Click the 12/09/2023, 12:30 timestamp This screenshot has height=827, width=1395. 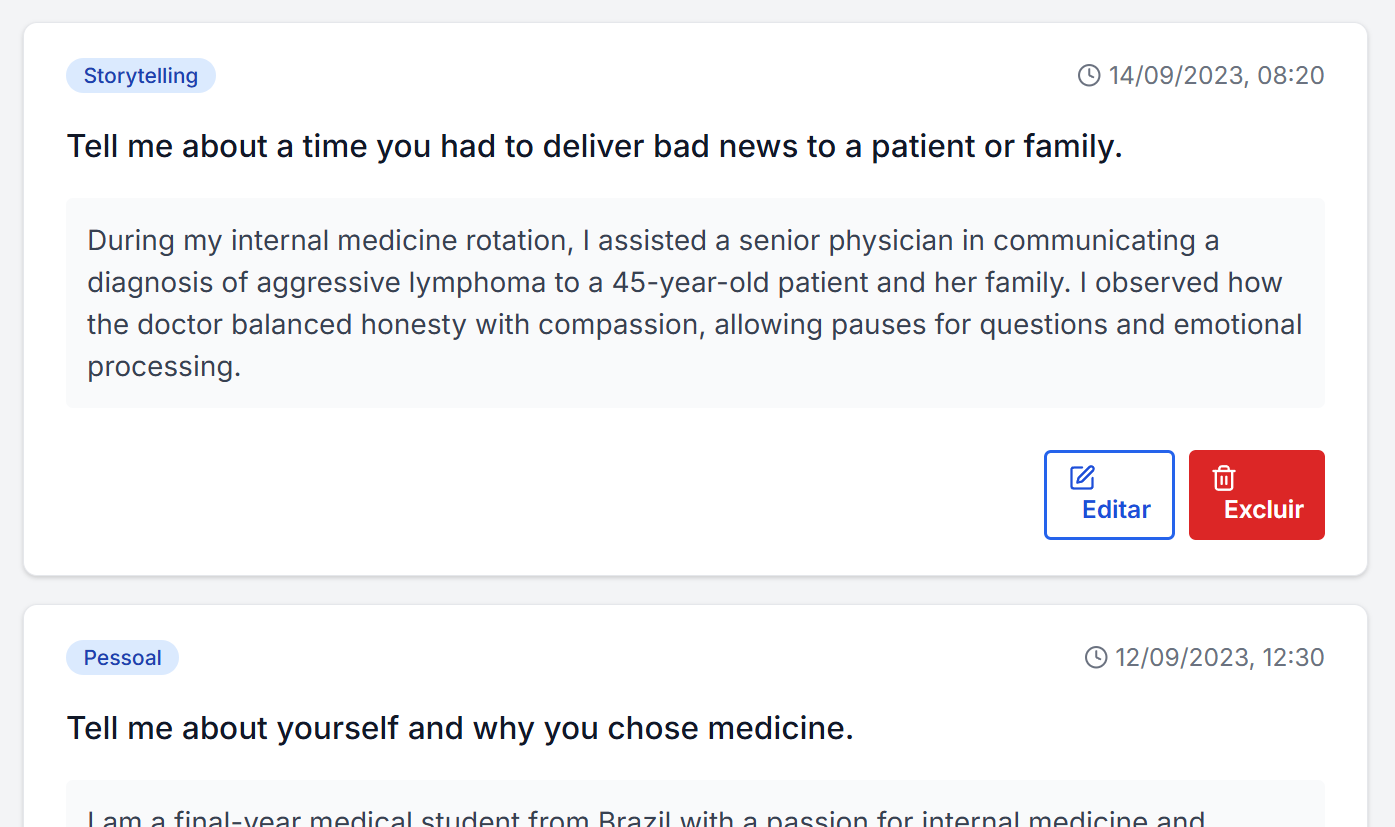[1219, 657]
